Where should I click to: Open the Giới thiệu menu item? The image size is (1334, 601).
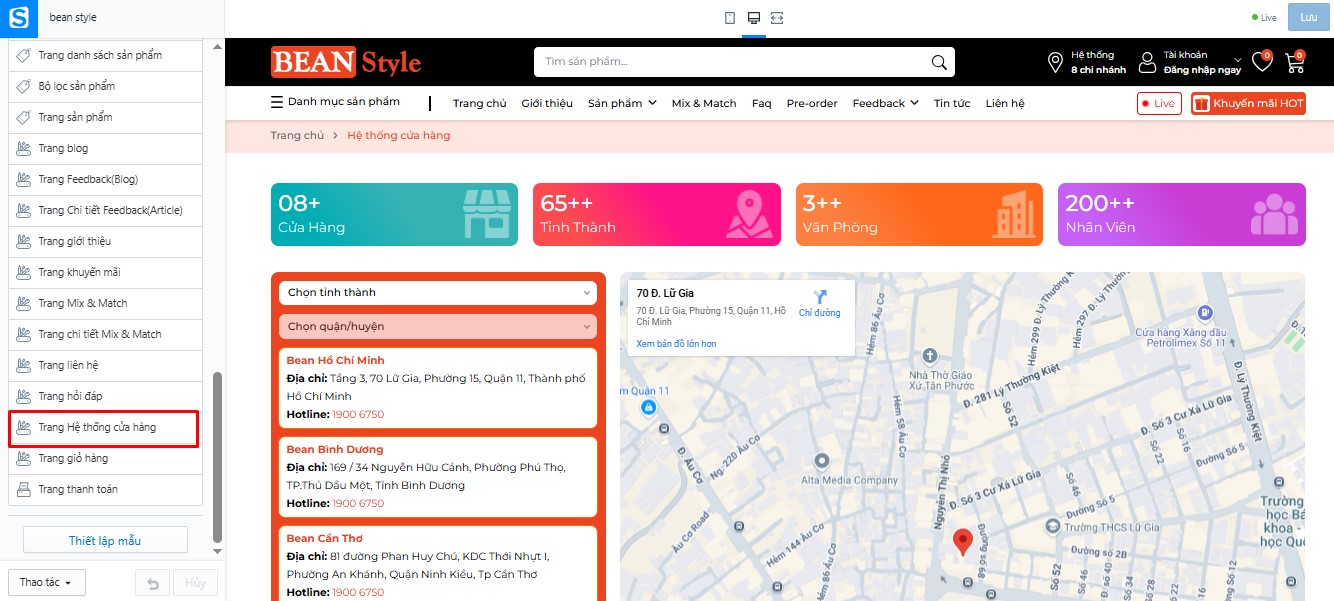(x=547, y=103)
